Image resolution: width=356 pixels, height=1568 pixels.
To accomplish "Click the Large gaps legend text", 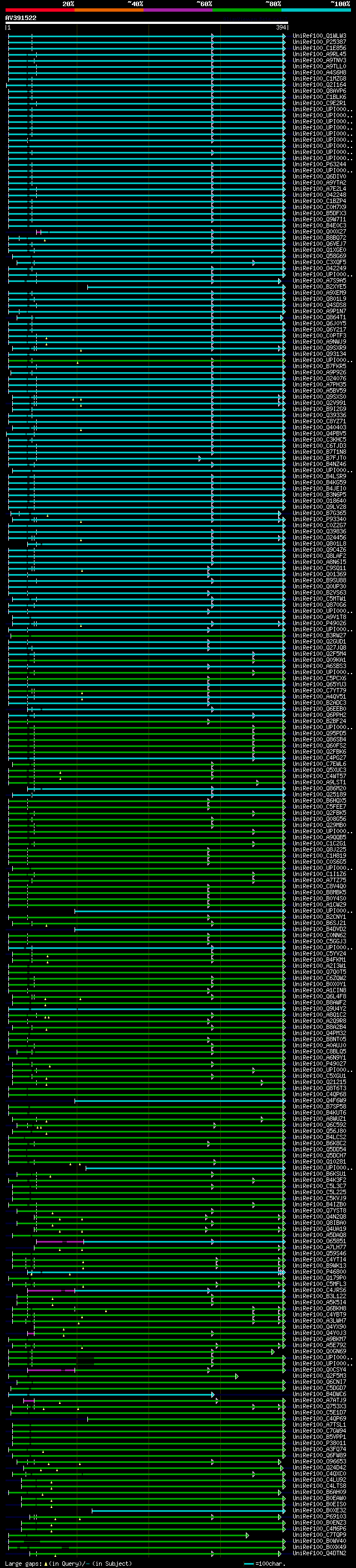I will tap(24, 1563).
